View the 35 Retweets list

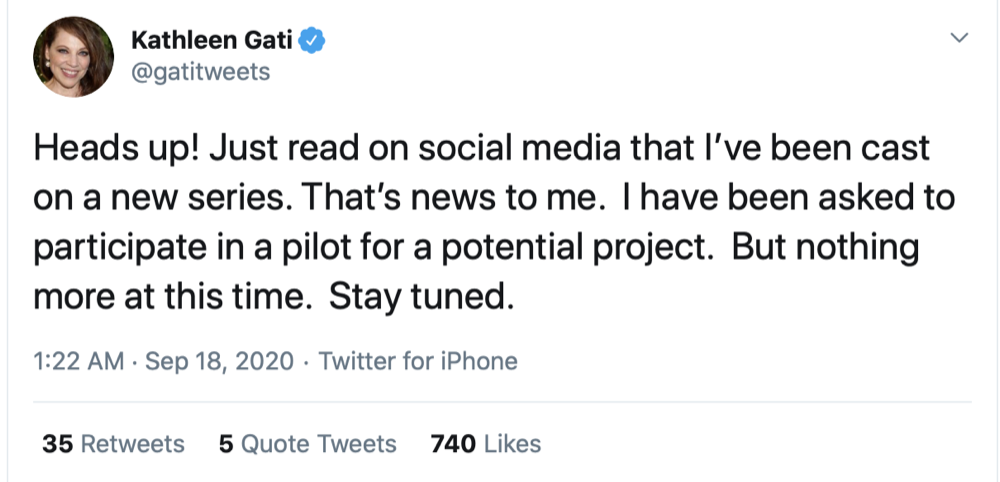(113, 443)
